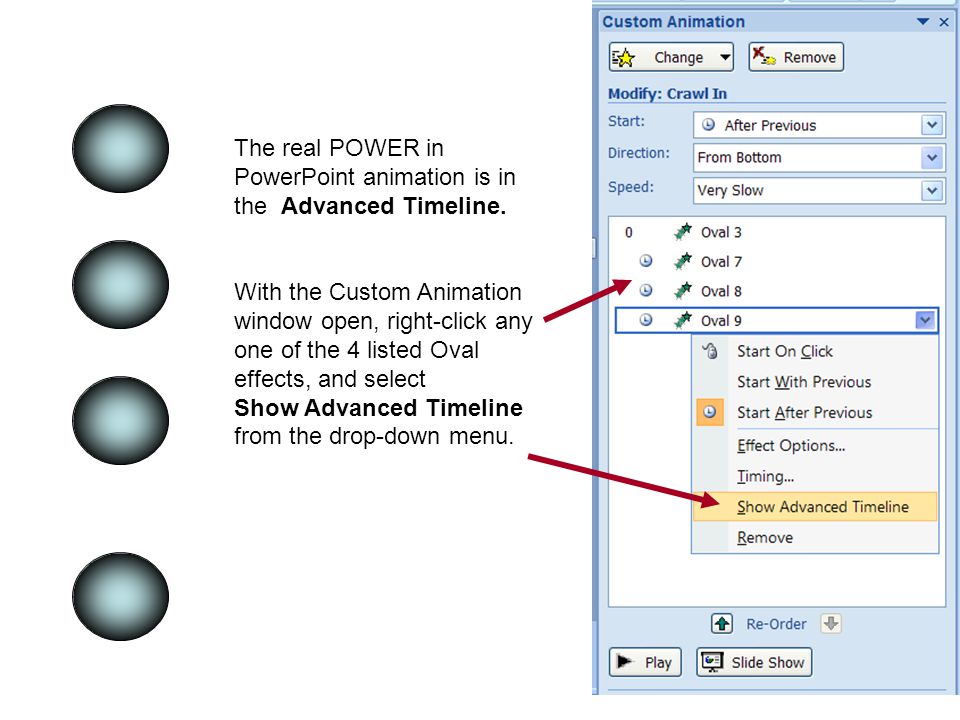Click the text 'Advanced Timeline.' on slide

pos(394,206)
